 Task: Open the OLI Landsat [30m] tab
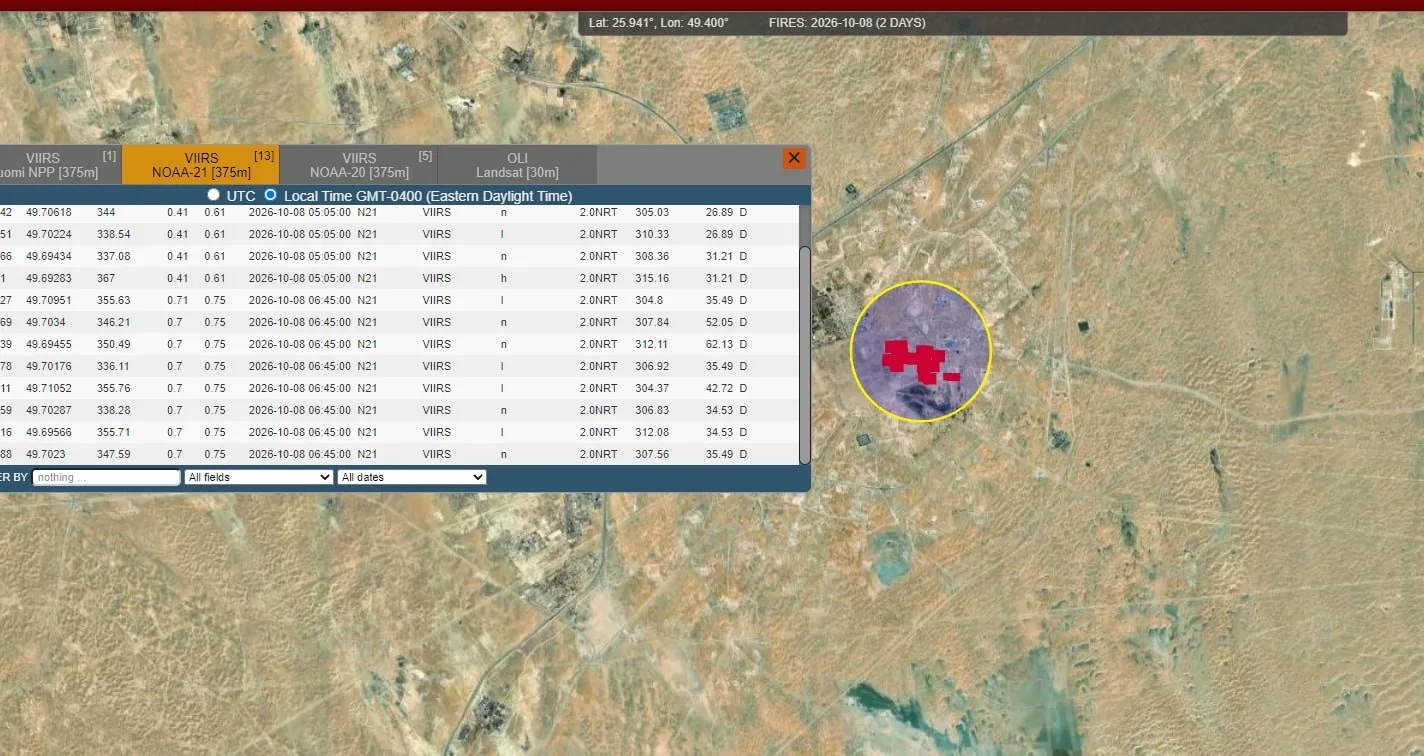517,165
